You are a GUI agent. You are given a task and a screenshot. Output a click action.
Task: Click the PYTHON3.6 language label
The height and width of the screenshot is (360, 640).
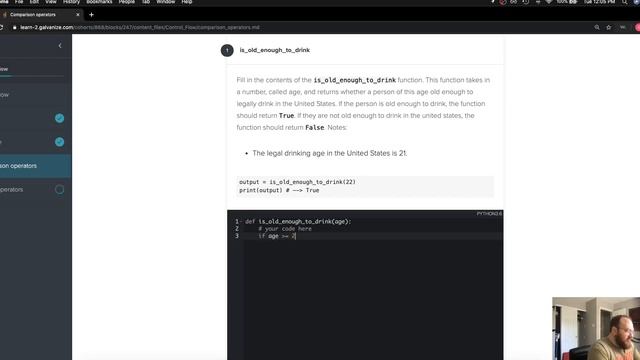489,213
